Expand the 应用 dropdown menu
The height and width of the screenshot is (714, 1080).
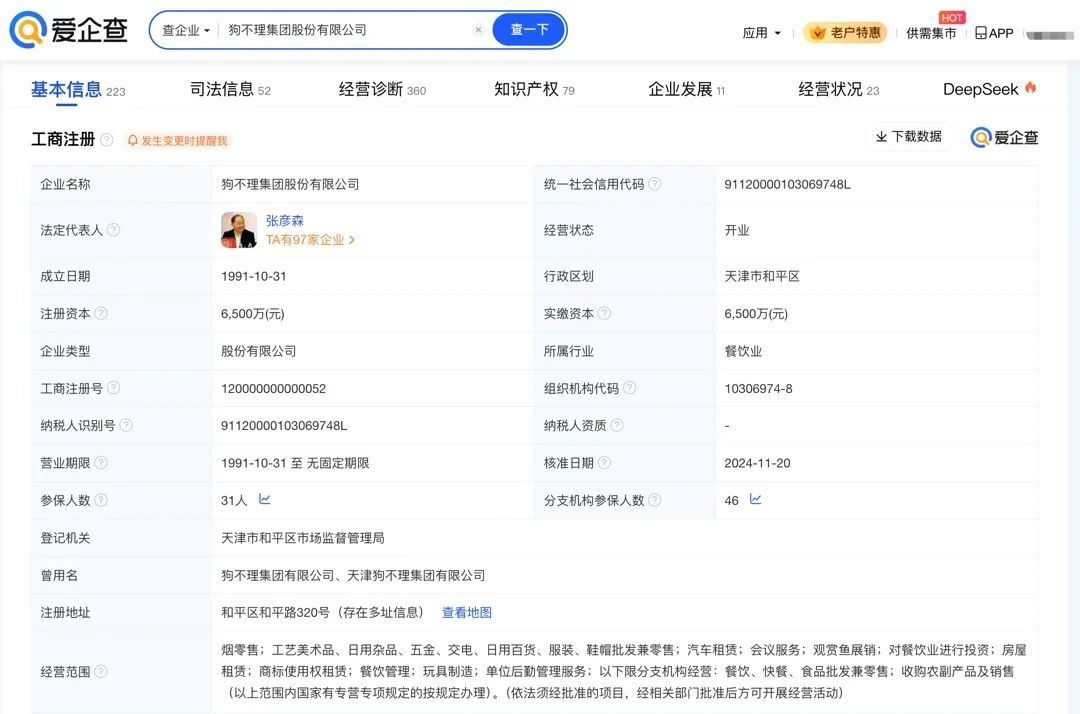click(761, 32)
